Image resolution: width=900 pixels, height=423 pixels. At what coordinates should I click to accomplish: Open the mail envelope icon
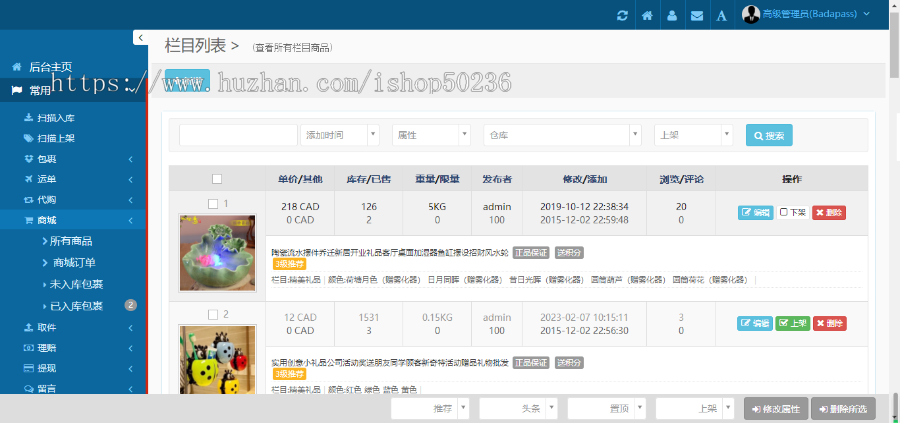(697, 15)
